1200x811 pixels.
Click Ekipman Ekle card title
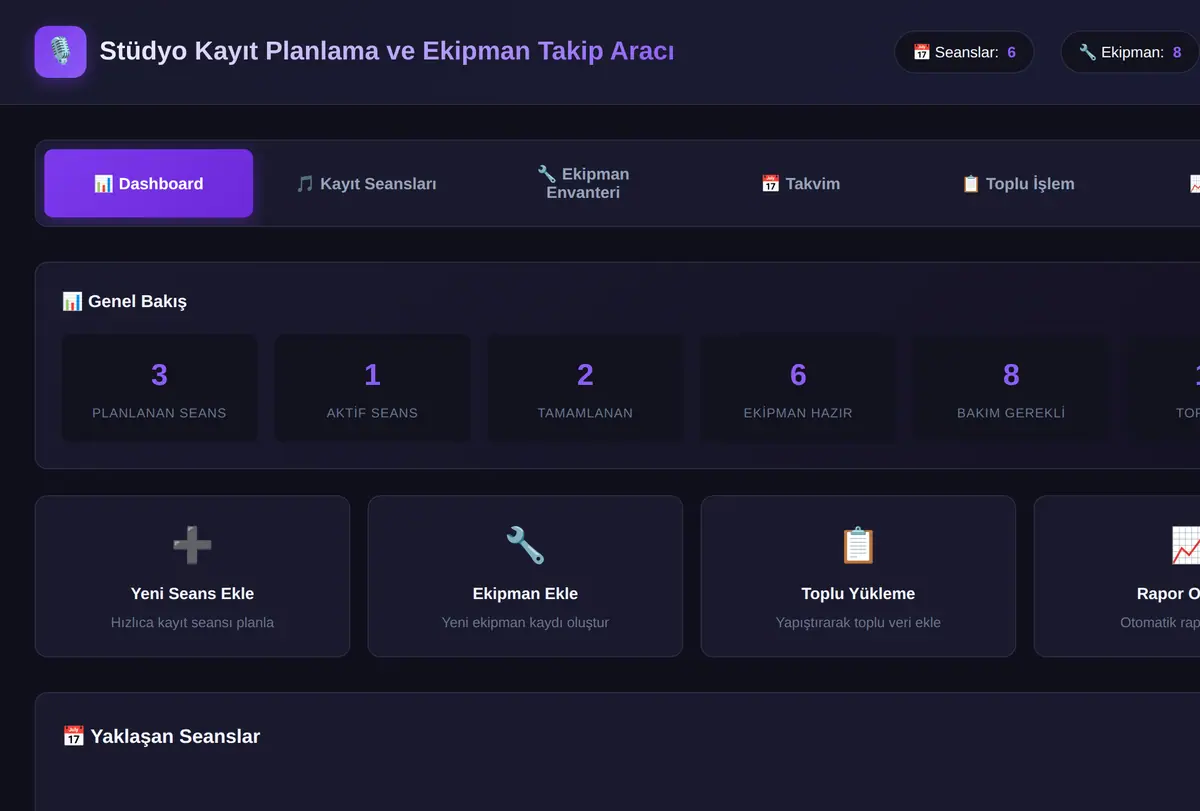pyautogui.click(x=525, y=593)
